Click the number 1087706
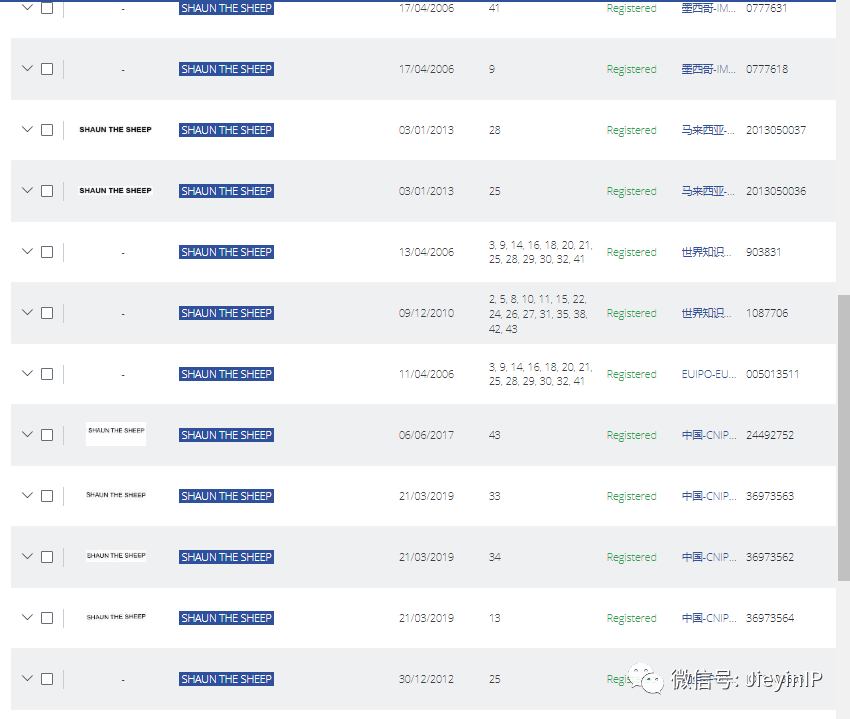 click(x=767, y=313)
